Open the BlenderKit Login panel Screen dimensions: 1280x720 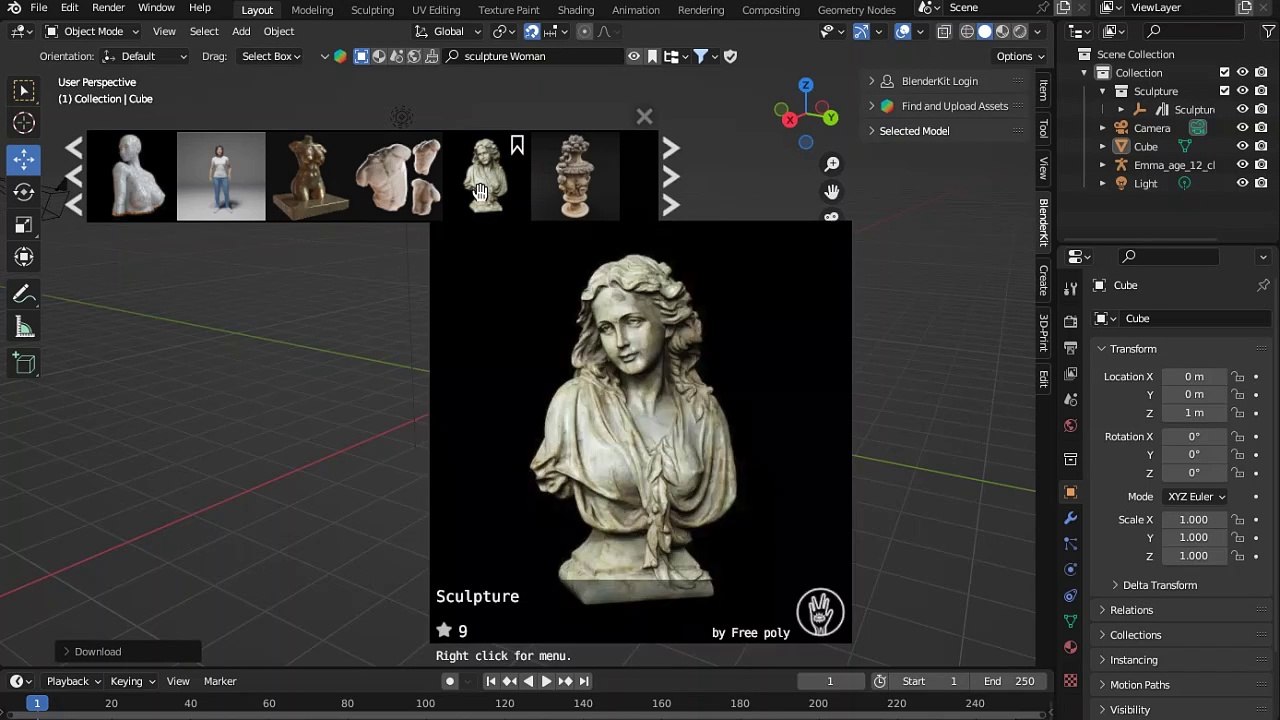tap(939, 81)
